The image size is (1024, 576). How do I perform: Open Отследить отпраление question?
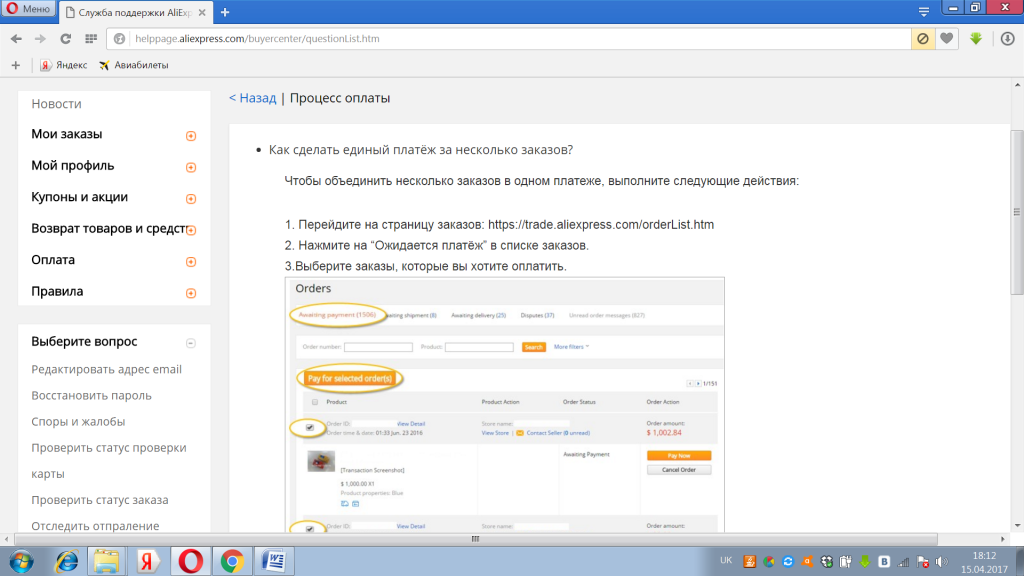(95, 526)
